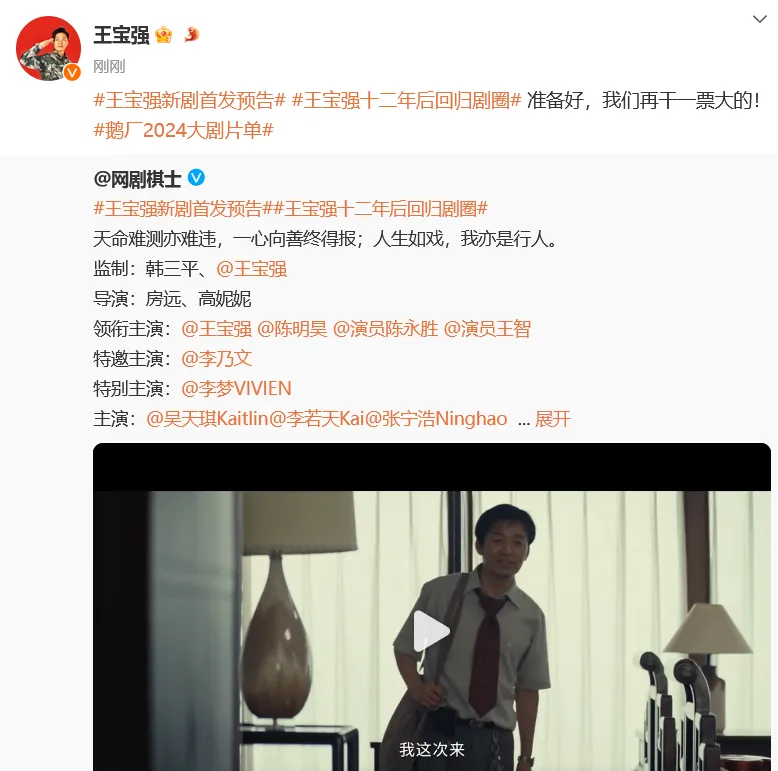Open hashtag #王宝强十二年后回归剧圈# in the top post
The image size is (778, 771).
point(406,101)
